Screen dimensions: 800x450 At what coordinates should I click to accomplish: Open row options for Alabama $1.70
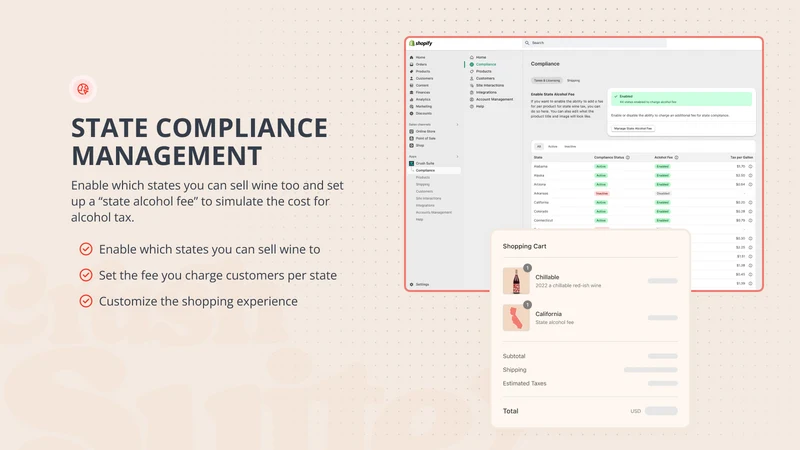(751, 166)
